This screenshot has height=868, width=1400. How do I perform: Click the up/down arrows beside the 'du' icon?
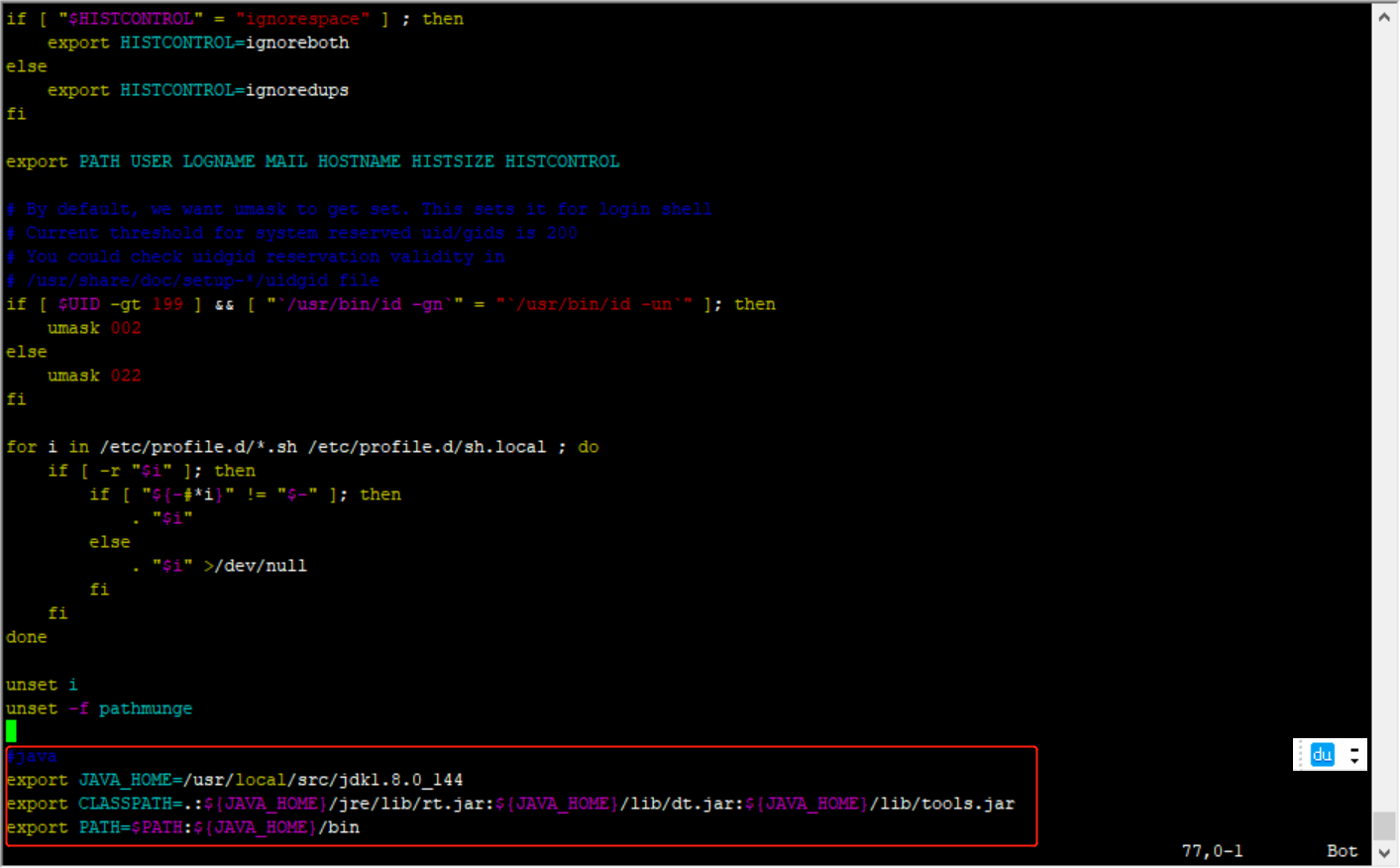tap(1354, 755)
